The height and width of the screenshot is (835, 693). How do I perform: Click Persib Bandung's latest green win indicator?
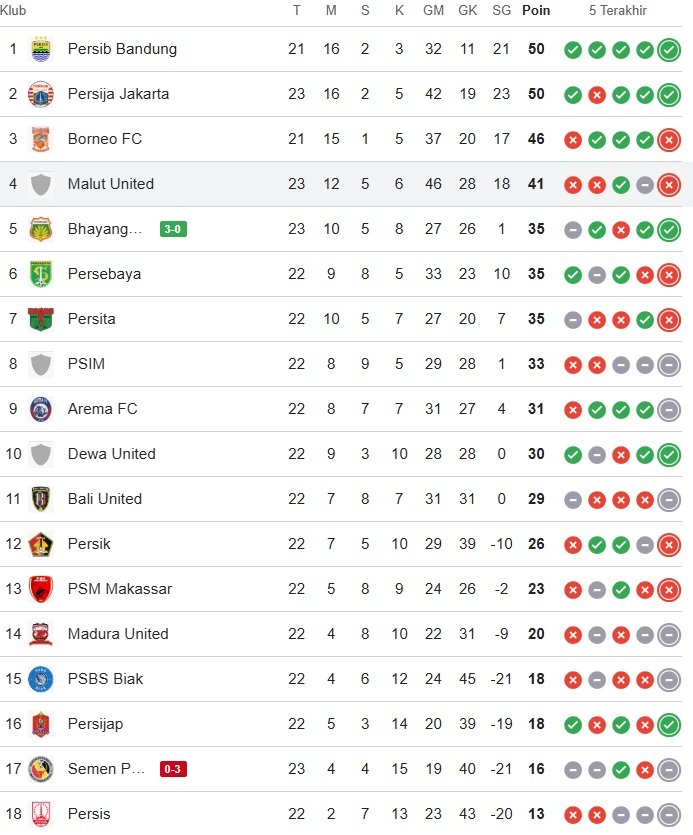668,49
